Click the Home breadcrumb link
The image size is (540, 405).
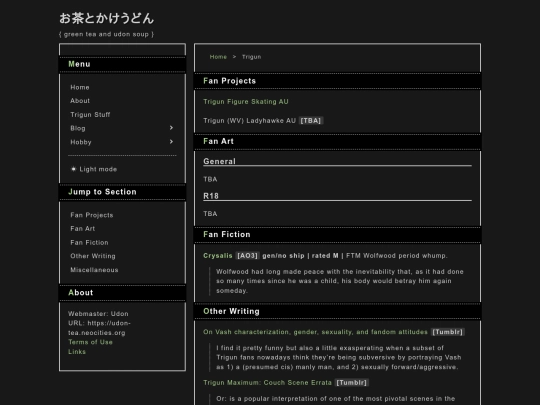(x=218, y=57)
